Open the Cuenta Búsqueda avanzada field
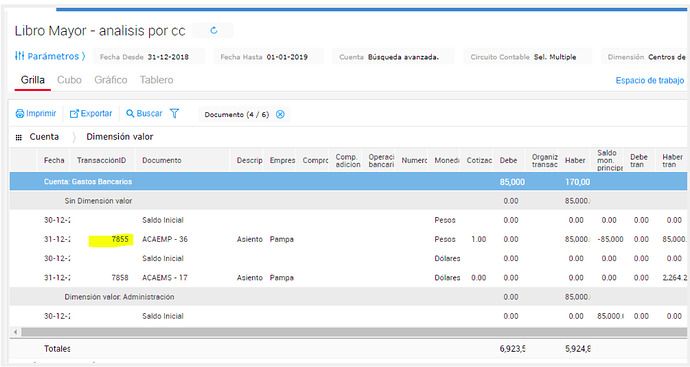This screenshot has width=690, height=367. click(393, 57)
